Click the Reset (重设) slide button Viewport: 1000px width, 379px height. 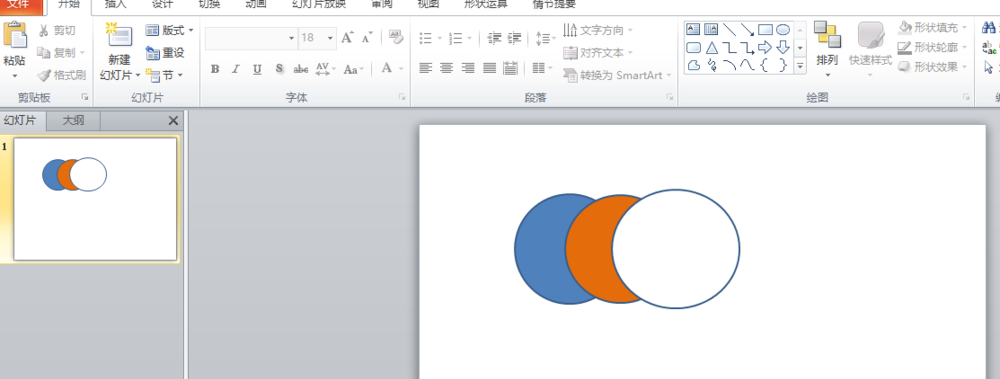pyautogui.click(x=165, y=52)
